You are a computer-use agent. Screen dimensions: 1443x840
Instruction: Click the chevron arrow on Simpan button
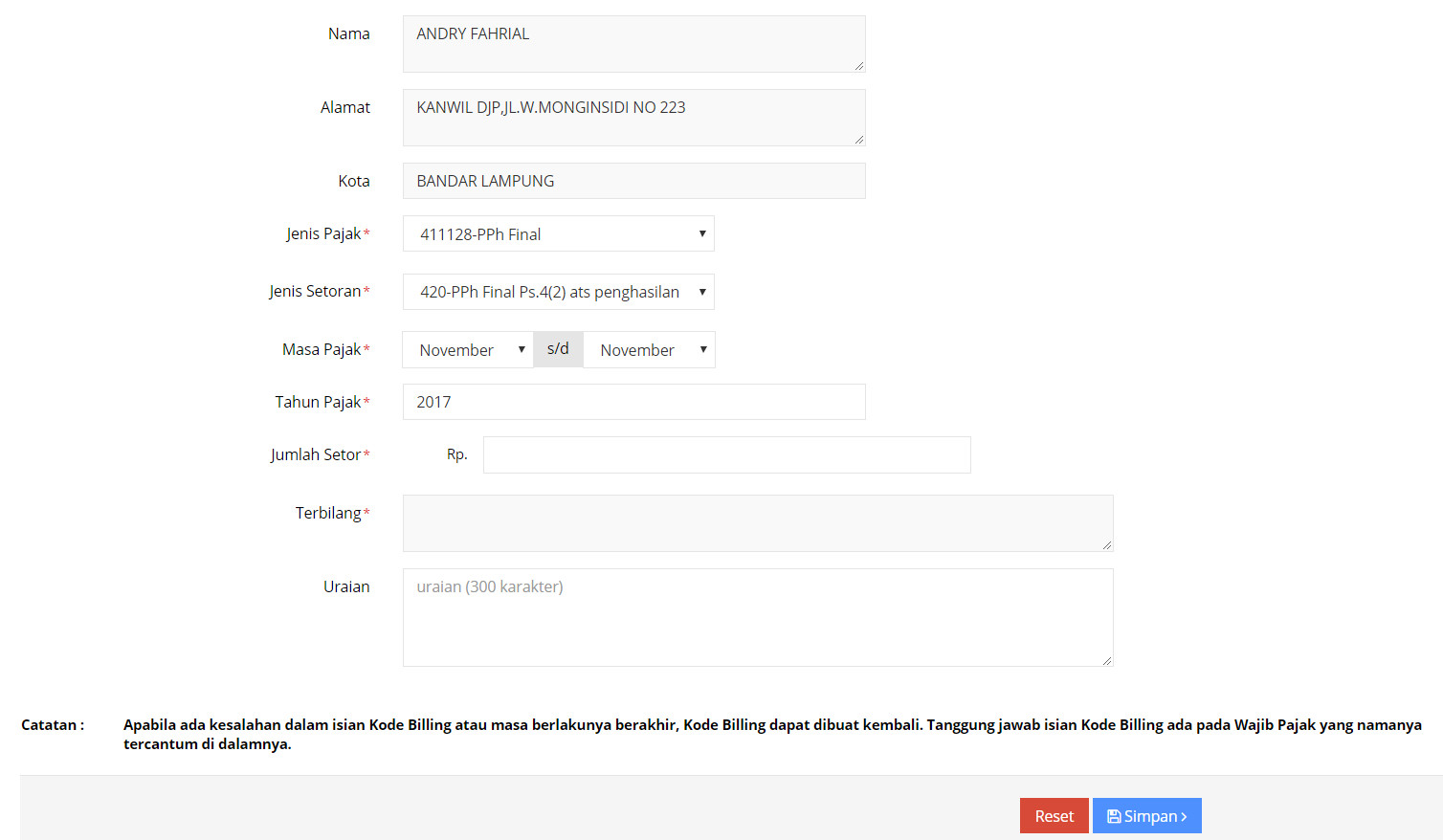click(1184, 816)
